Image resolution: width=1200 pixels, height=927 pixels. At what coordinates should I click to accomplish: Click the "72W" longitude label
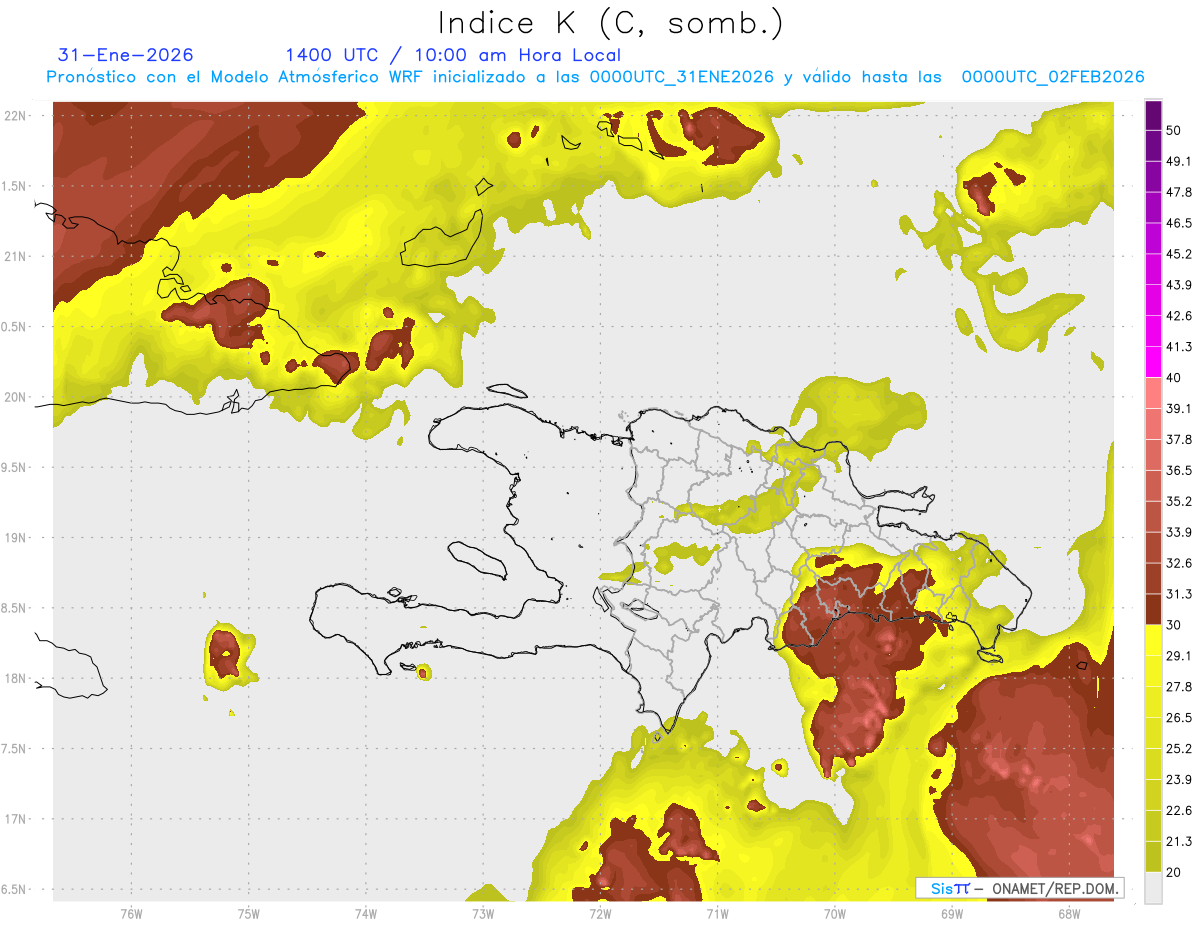[600, 913]
